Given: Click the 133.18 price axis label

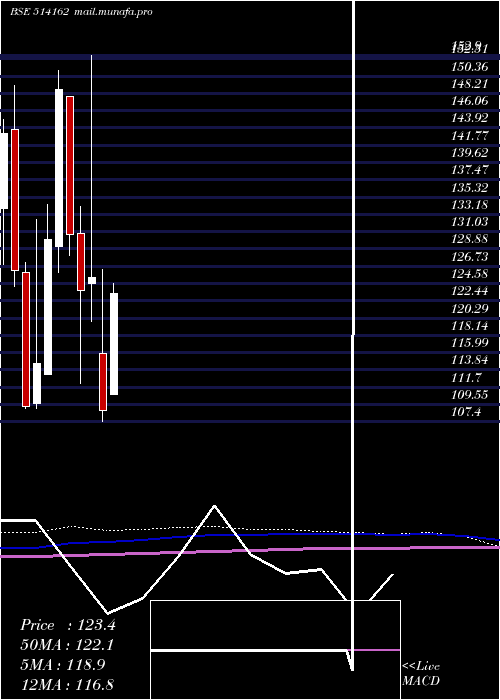Looking at the screenshot, I should (470, 205).
